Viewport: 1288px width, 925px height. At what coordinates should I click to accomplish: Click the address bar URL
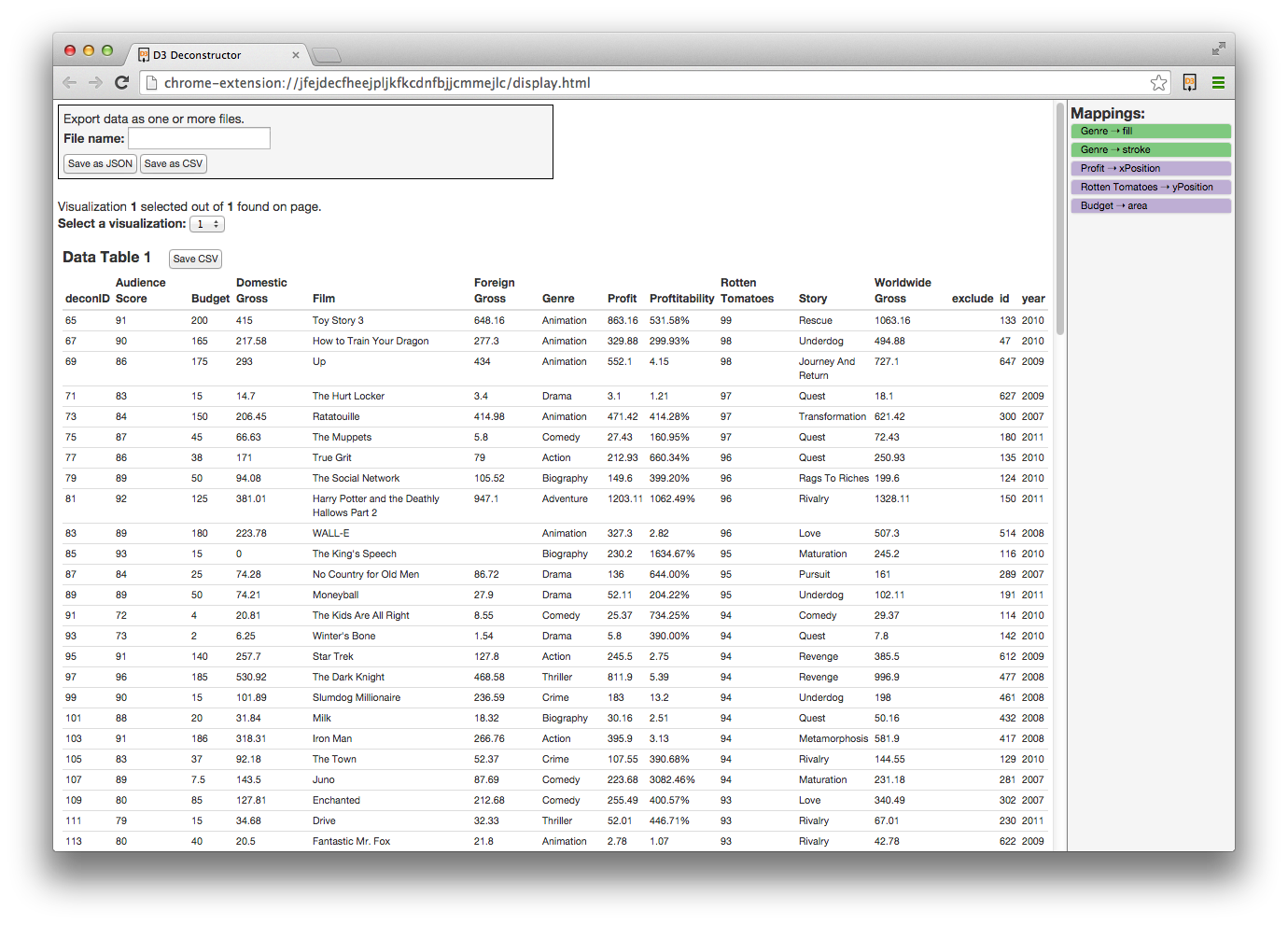coord(377,83)
